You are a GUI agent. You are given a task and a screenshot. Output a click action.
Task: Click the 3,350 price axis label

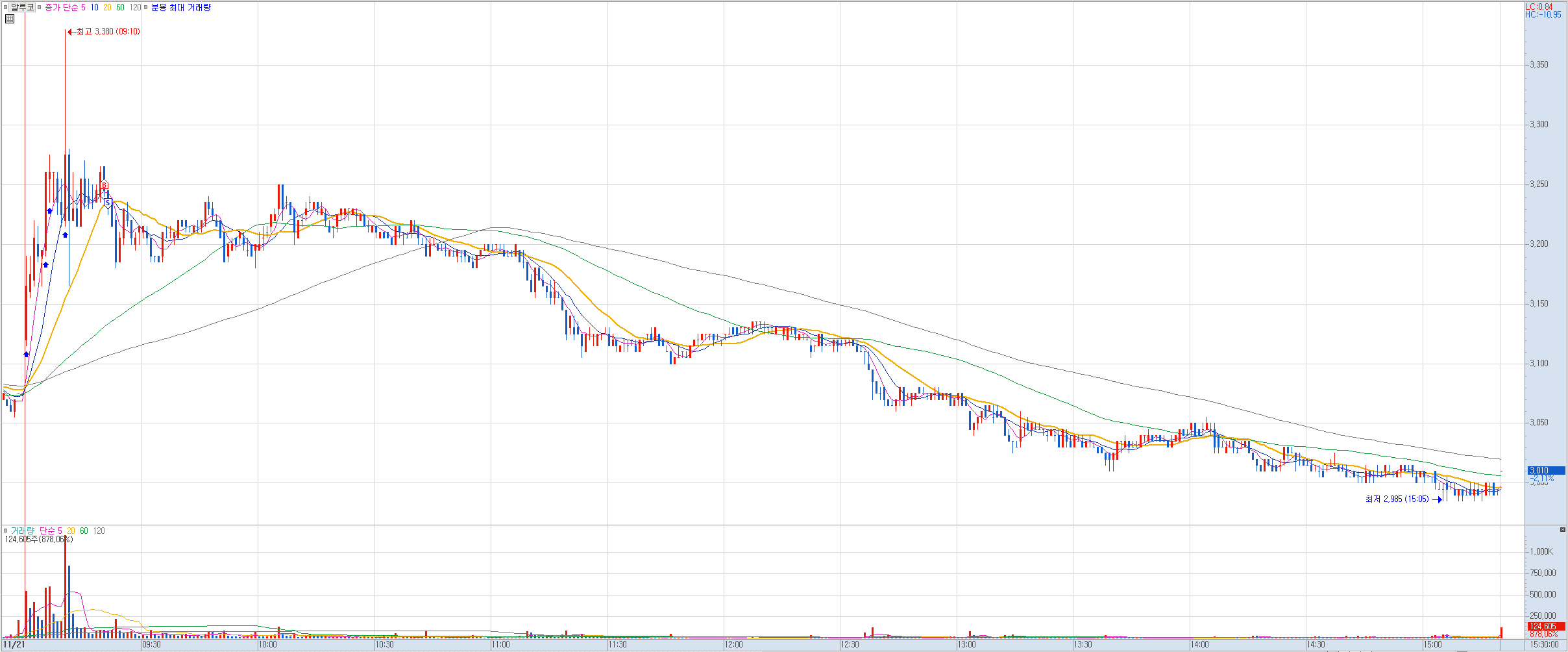tap(1539, 65)
